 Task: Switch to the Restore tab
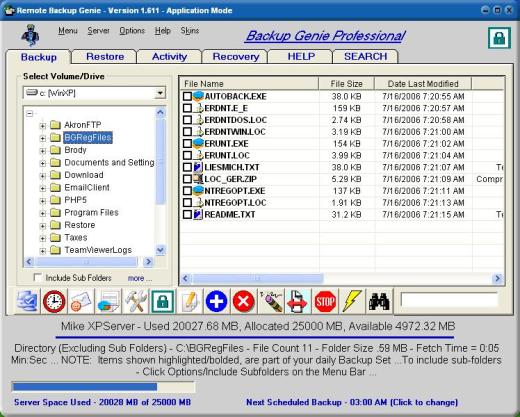pos(105,56)
